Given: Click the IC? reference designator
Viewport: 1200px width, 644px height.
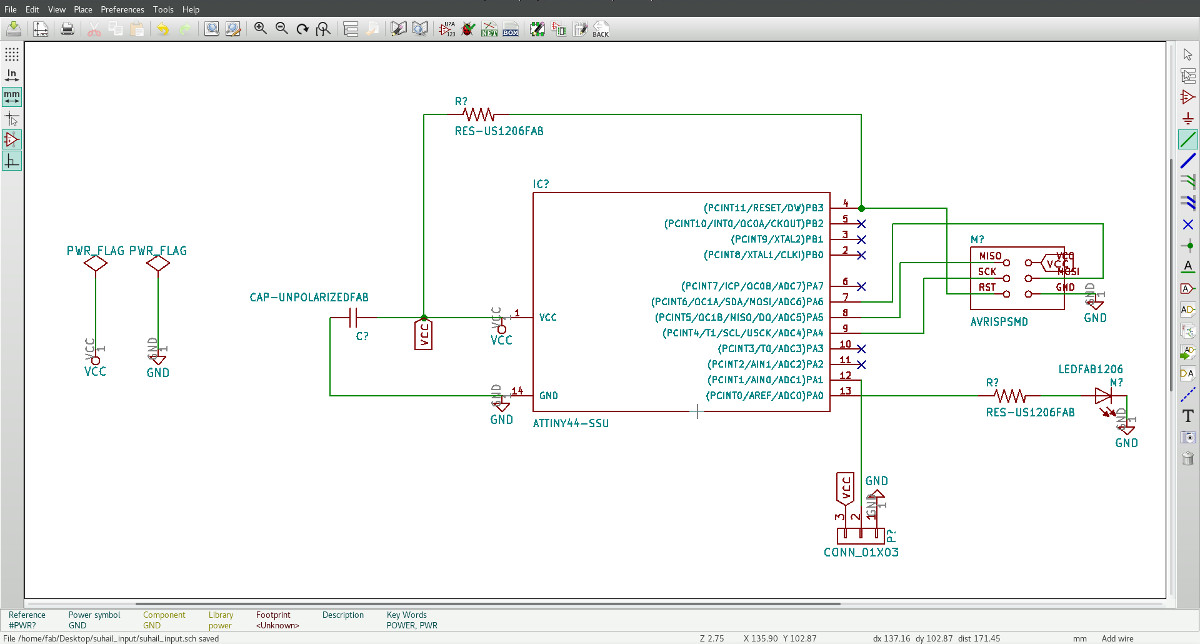Looking at the screenshot, I should (541, 184).
